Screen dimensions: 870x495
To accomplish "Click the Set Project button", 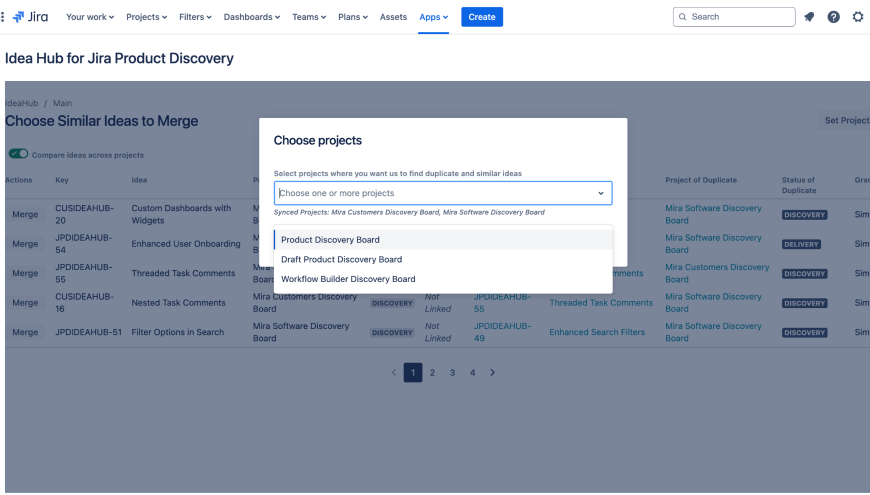I will pyautogui.click(x=846, y=120).
